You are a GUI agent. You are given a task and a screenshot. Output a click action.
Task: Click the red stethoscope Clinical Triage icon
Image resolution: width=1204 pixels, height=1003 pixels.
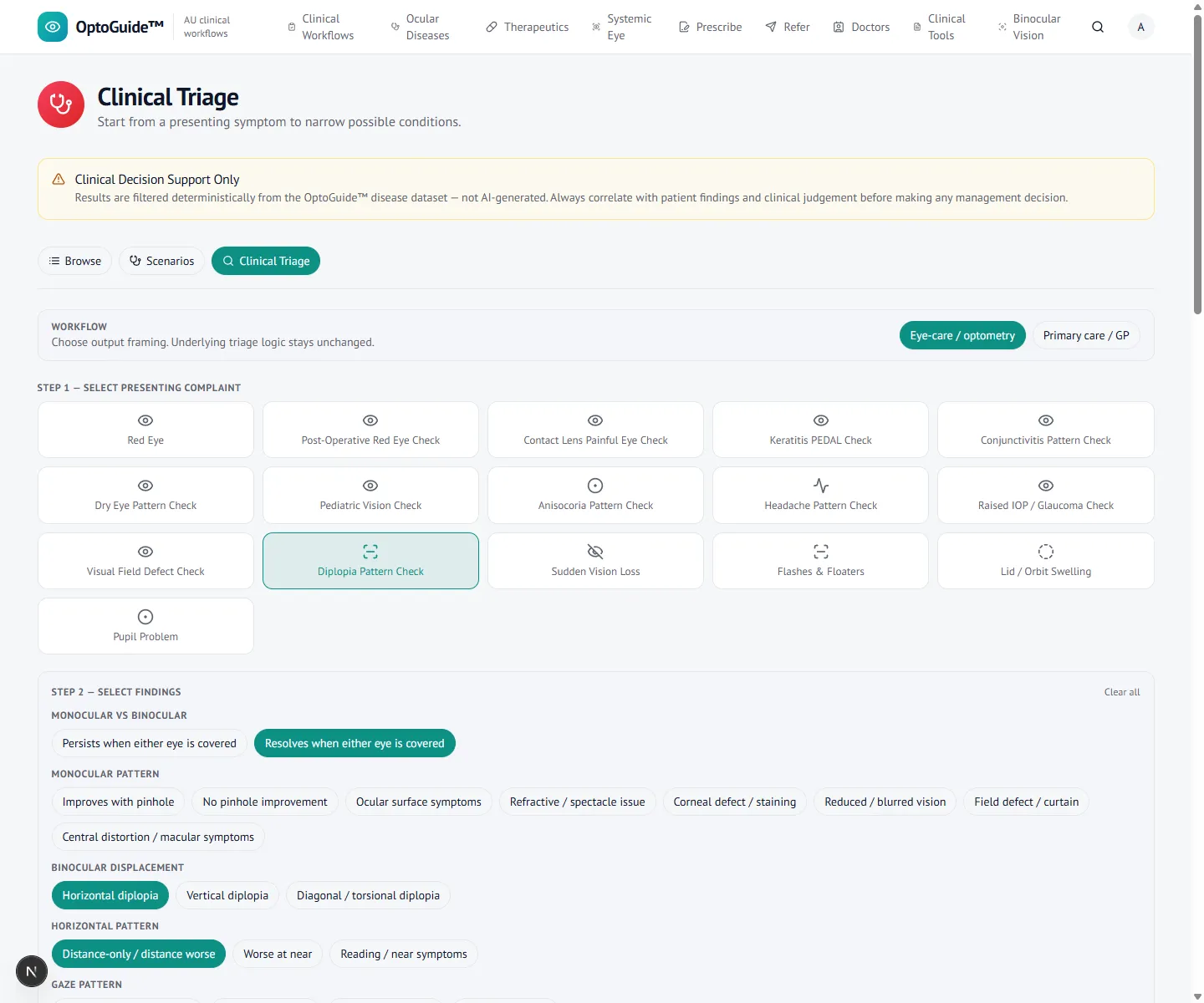pos(61,104)
